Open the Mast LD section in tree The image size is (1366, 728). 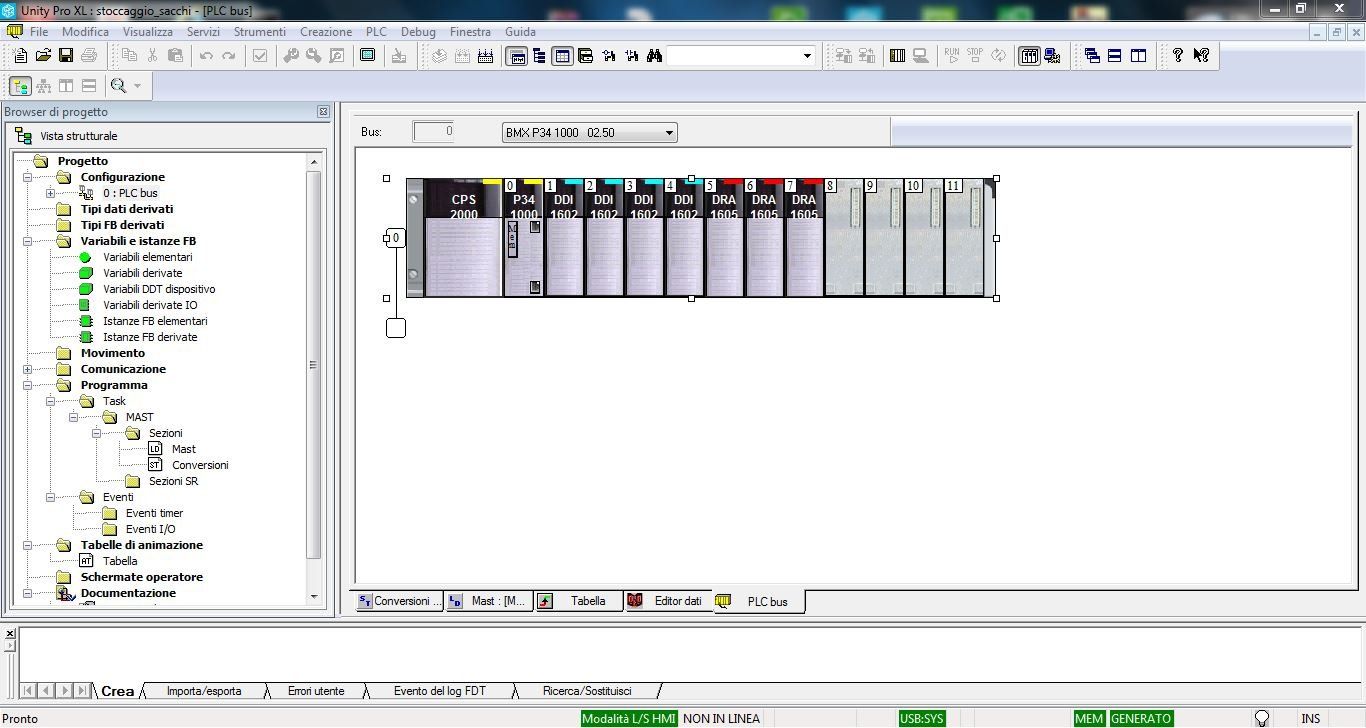tap(183, 449)
